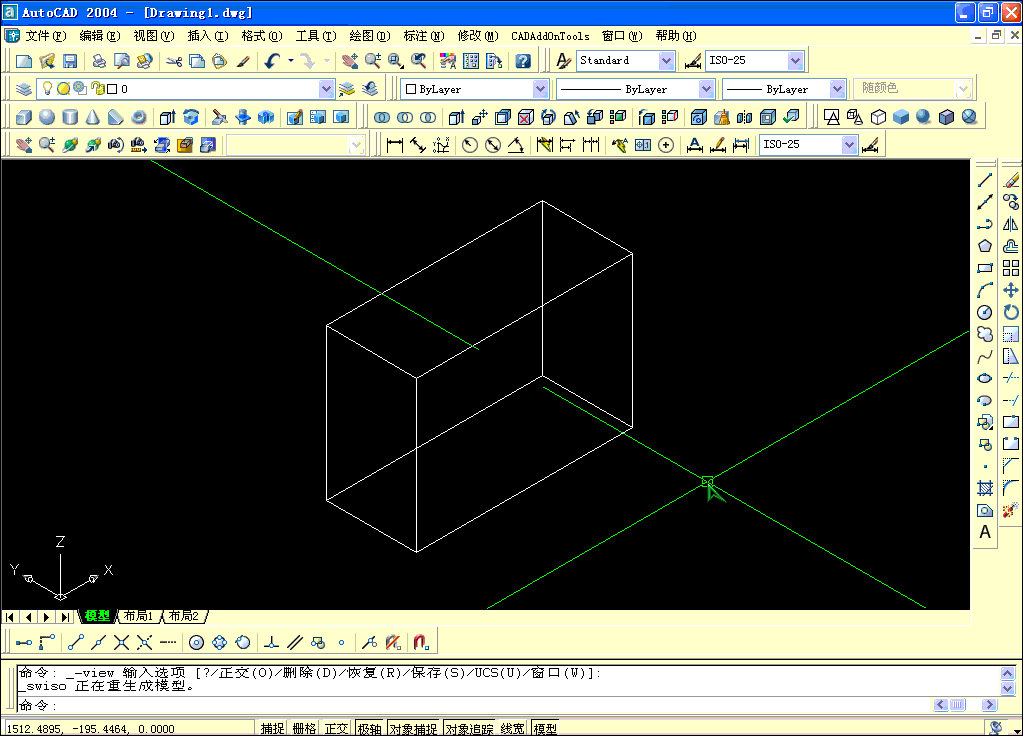This screenshot has width=1023, height=736.
Task: Jump to first layout tab arrow
Action: (x=10, y=617)
